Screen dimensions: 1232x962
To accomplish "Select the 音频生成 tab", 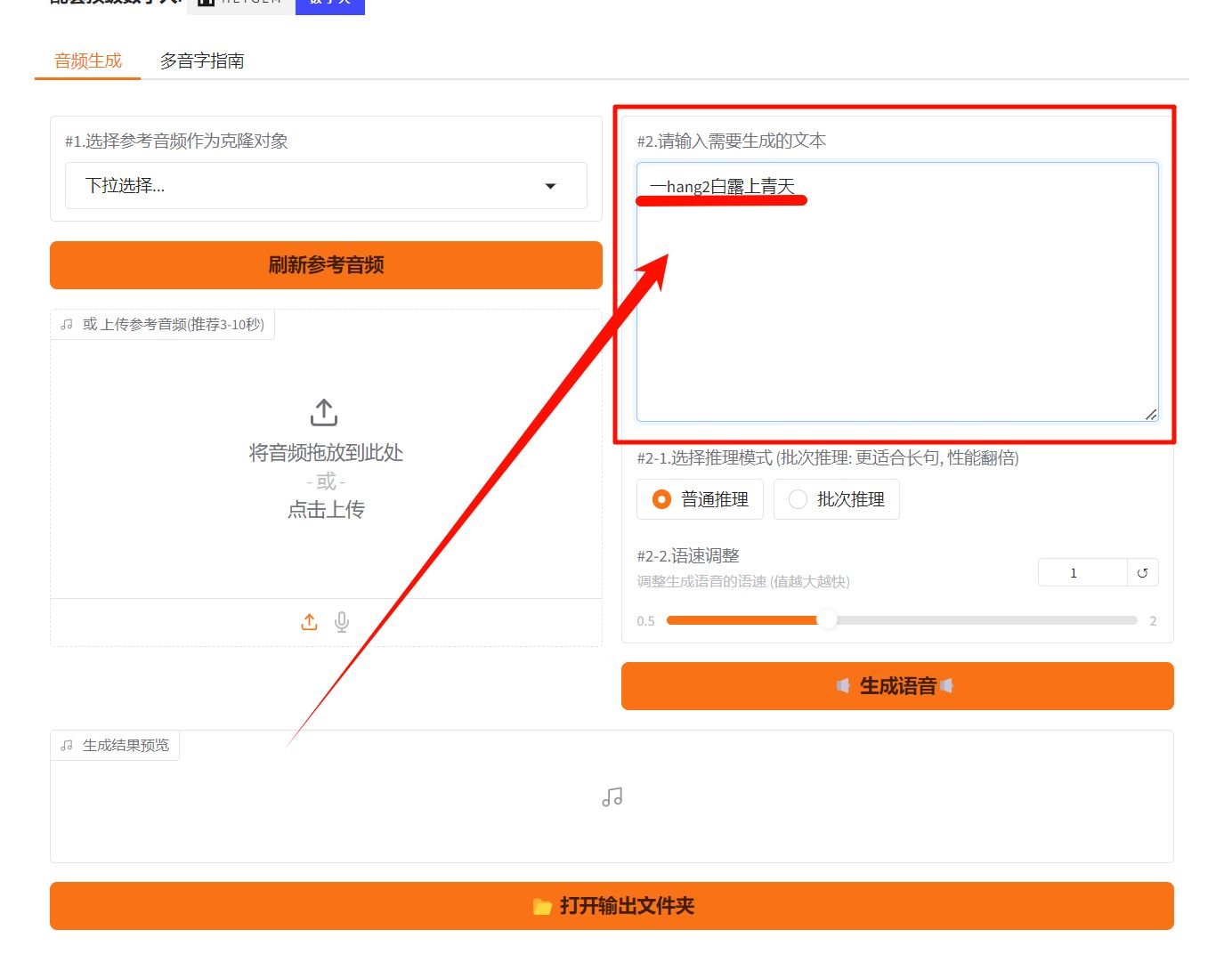I will [86, 61].
